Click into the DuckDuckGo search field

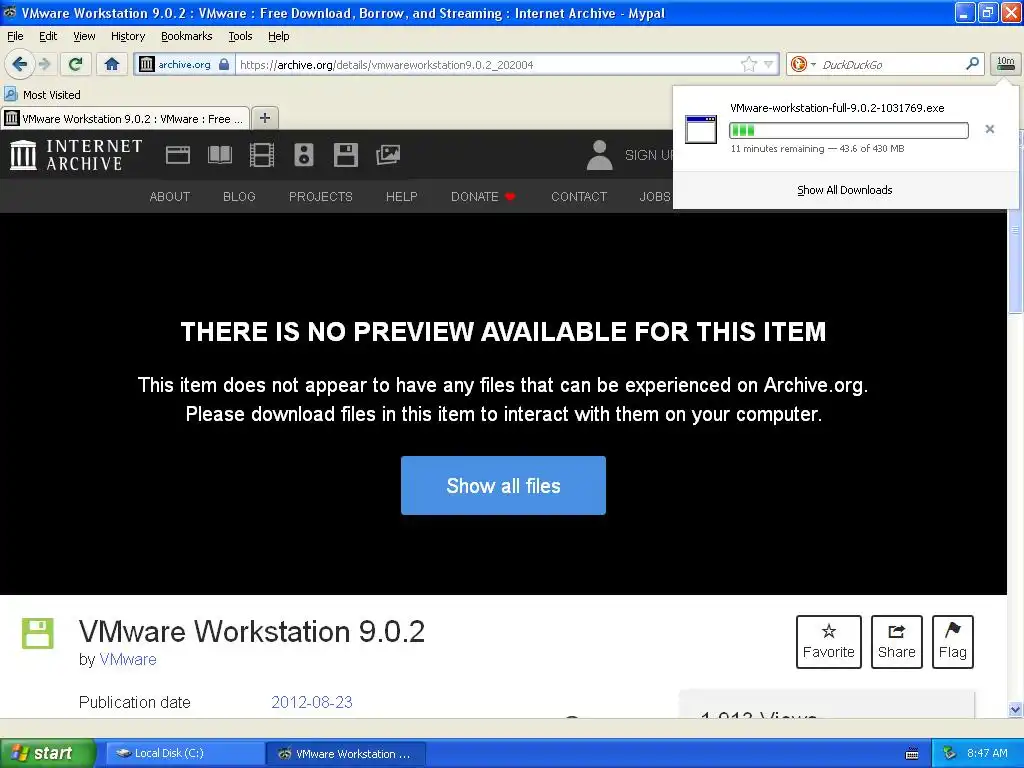(x=890, y=64)
